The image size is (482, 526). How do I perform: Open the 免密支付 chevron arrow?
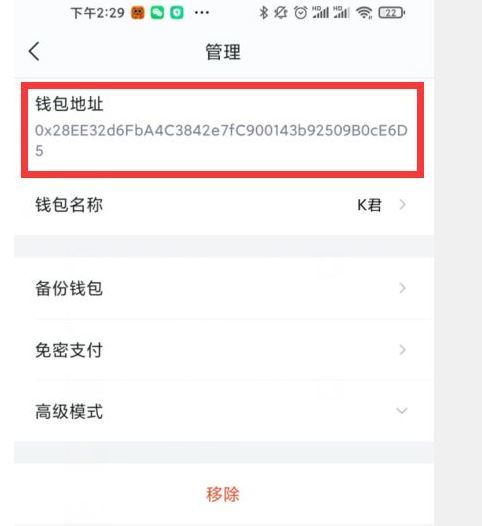tap(403, 350)
